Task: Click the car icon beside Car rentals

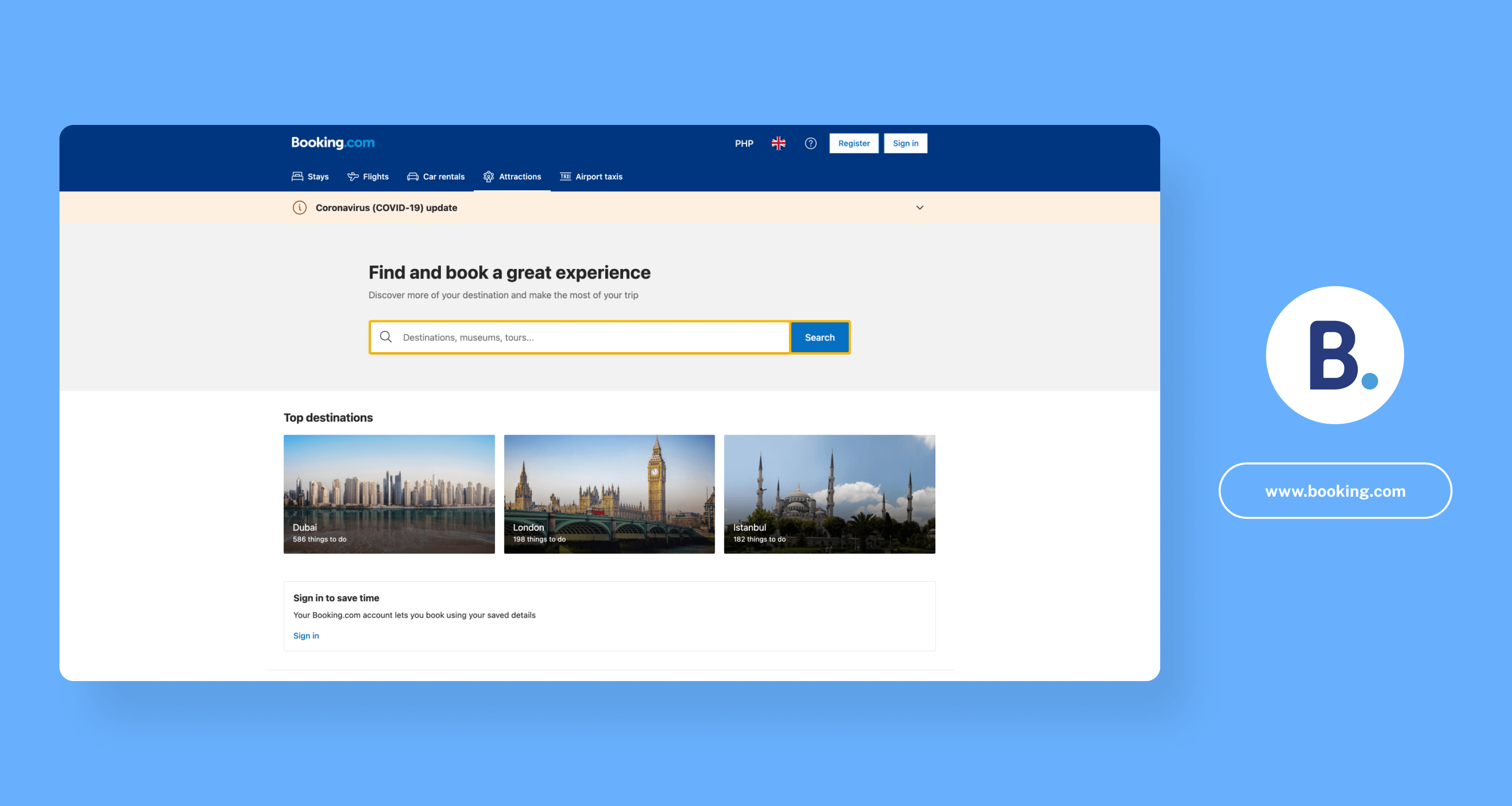Action: (x=413, y=176)
